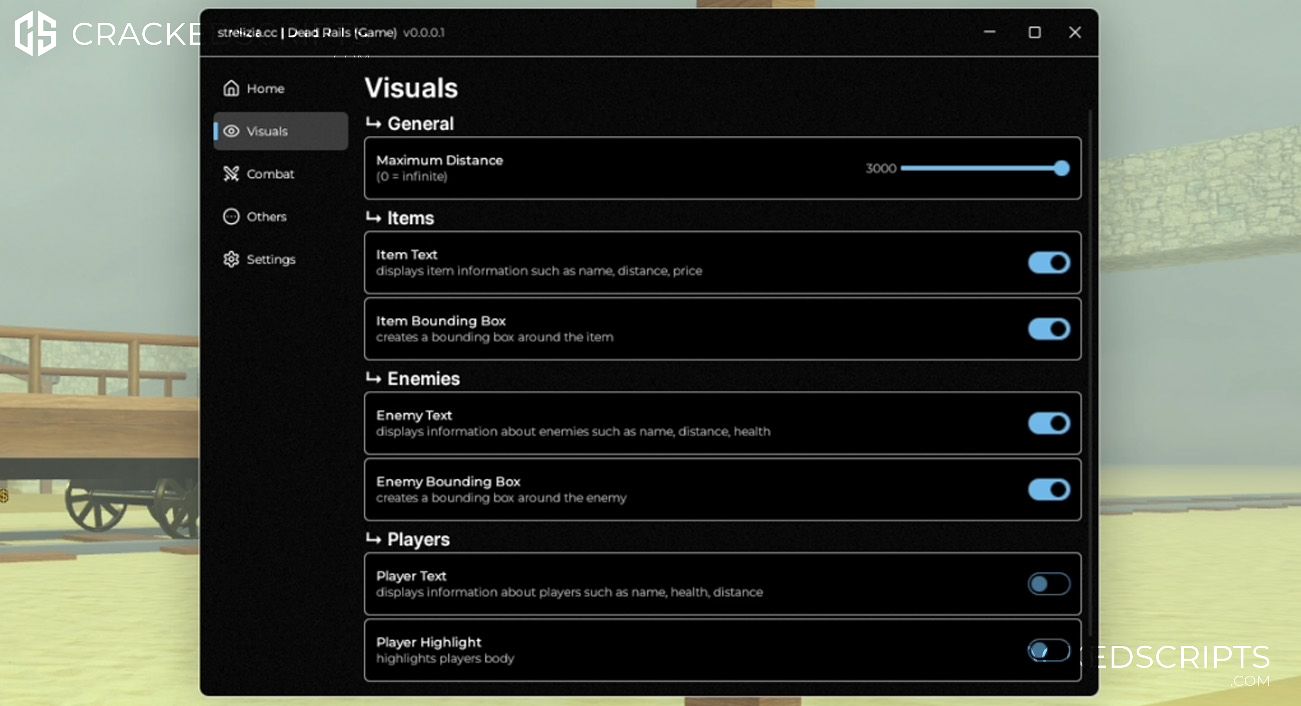1301x706 pixels.
Task: Click the v0.0.0.1 version text
Action: 423,32
